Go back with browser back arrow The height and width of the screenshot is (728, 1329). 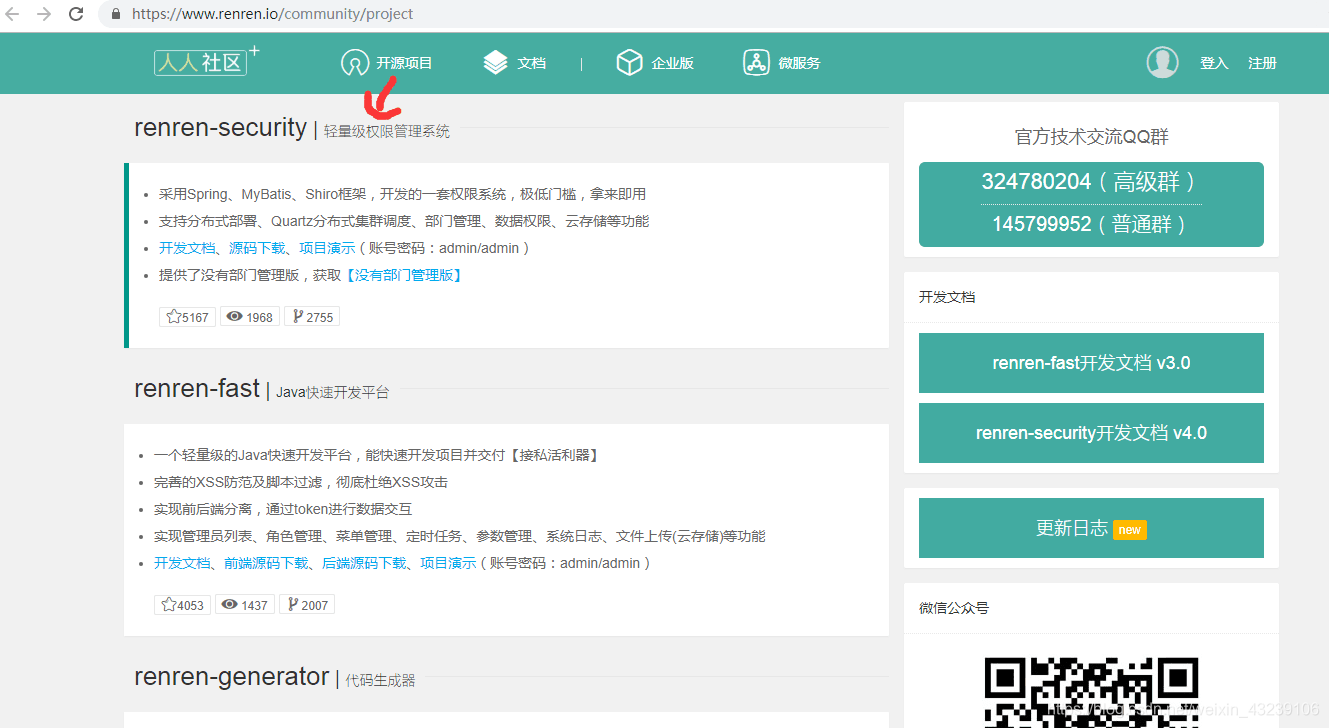pos(12,14)
